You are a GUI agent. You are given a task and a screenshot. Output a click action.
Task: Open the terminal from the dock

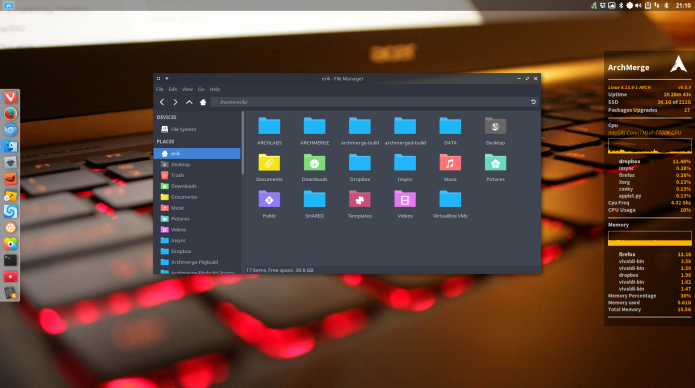tap(10, 260)
